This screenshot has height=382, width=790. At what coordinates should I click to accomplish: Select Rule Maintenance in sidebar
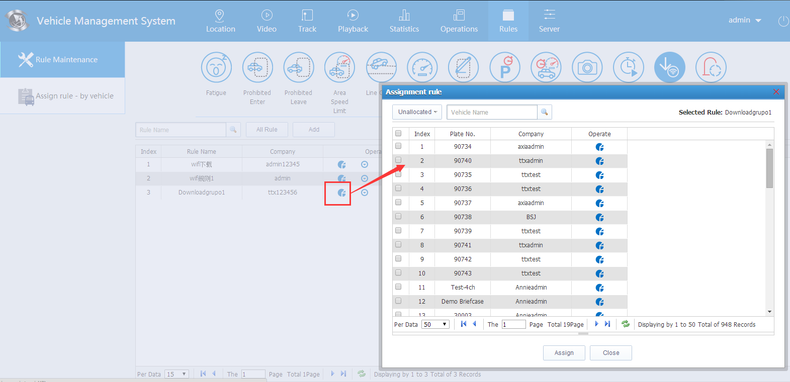click(x=62, y=59)
